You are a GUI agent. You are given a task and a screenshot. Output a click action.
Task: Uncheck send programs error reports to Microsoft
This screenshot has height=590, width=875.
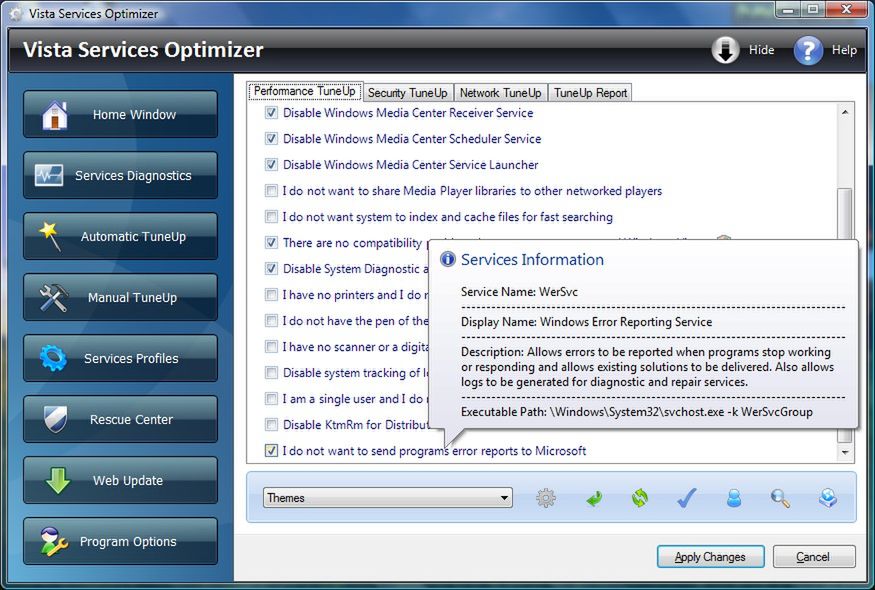click(271, 450)
